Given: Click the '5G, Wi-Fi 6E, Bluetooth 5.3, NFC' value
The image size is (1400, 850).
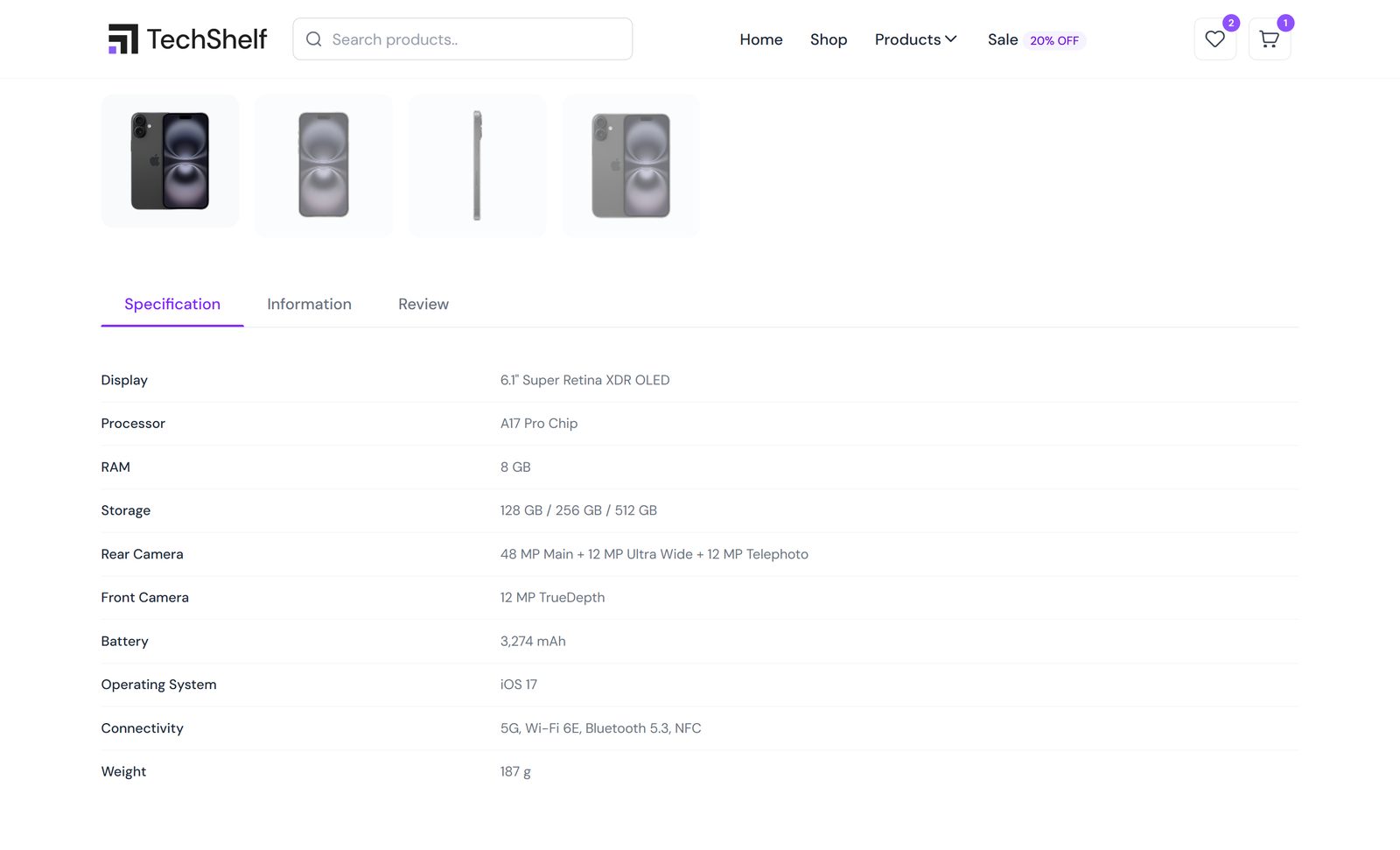Looking at the screenshot, I should click(600, 728).
